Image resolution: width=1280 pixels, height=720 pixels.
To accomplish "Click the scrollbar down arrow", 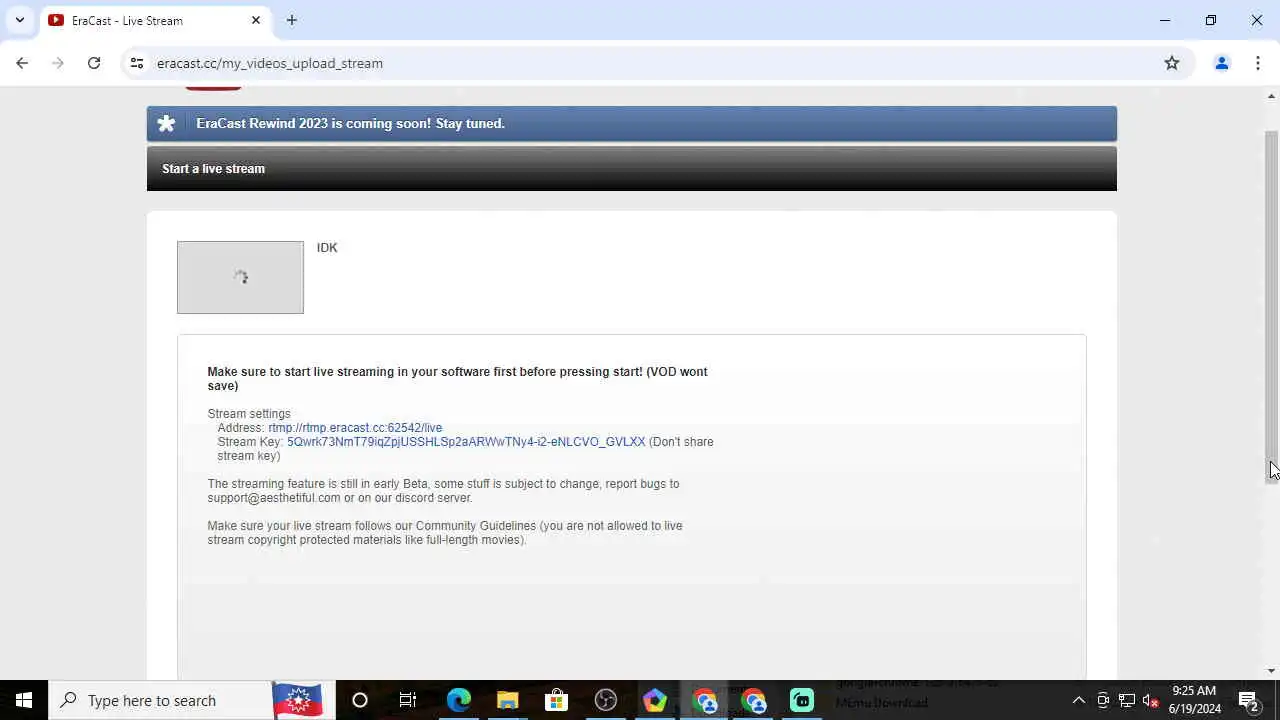I will [x=1272, y=671].
